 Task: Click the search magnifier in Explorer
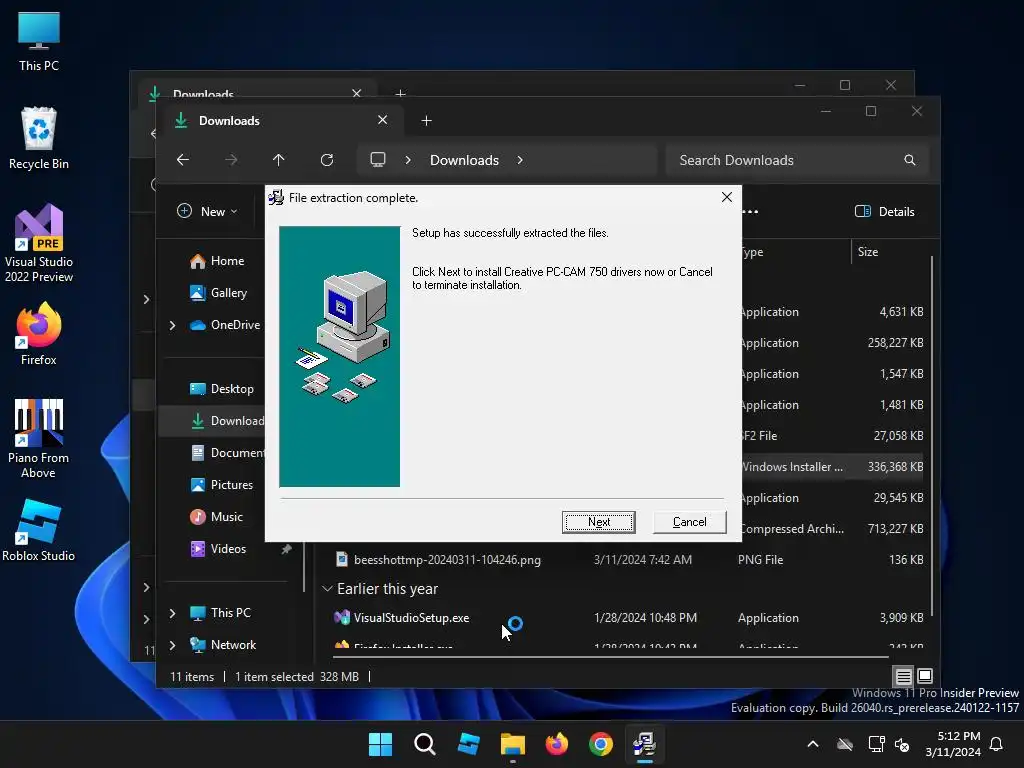click(x=910, y=160)
